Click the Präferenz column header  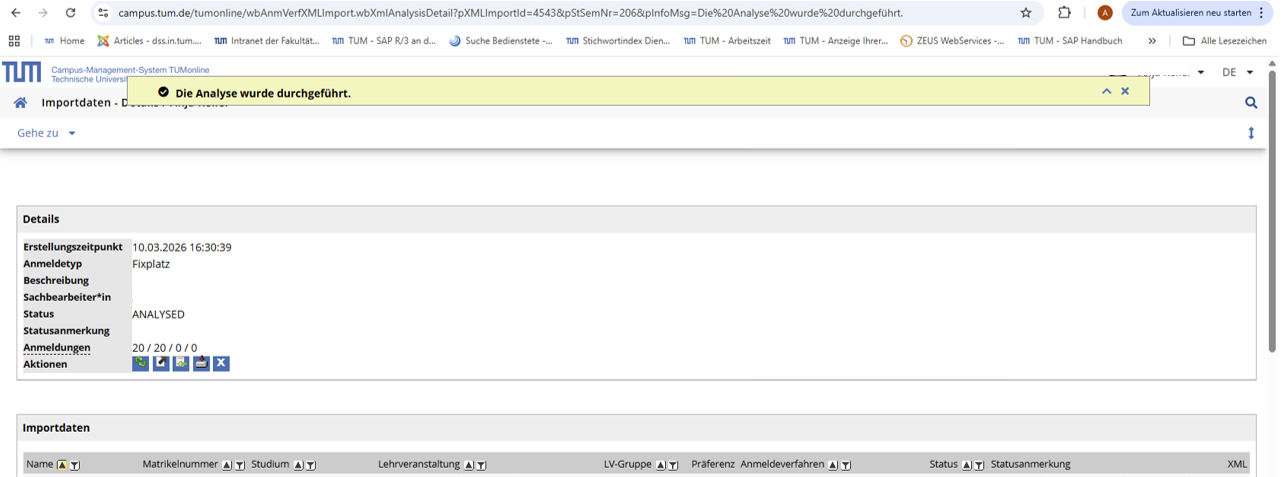(x=713, y=464)
